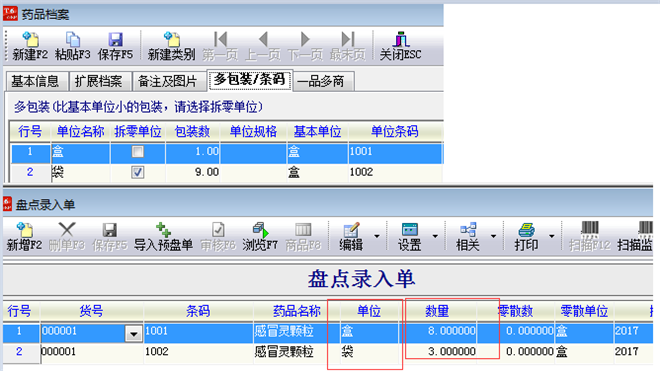Image resolution: width=660 pixels, height=371 pixels.
Task: Save the drug record with 保存F5
Action: click(115, 45)
